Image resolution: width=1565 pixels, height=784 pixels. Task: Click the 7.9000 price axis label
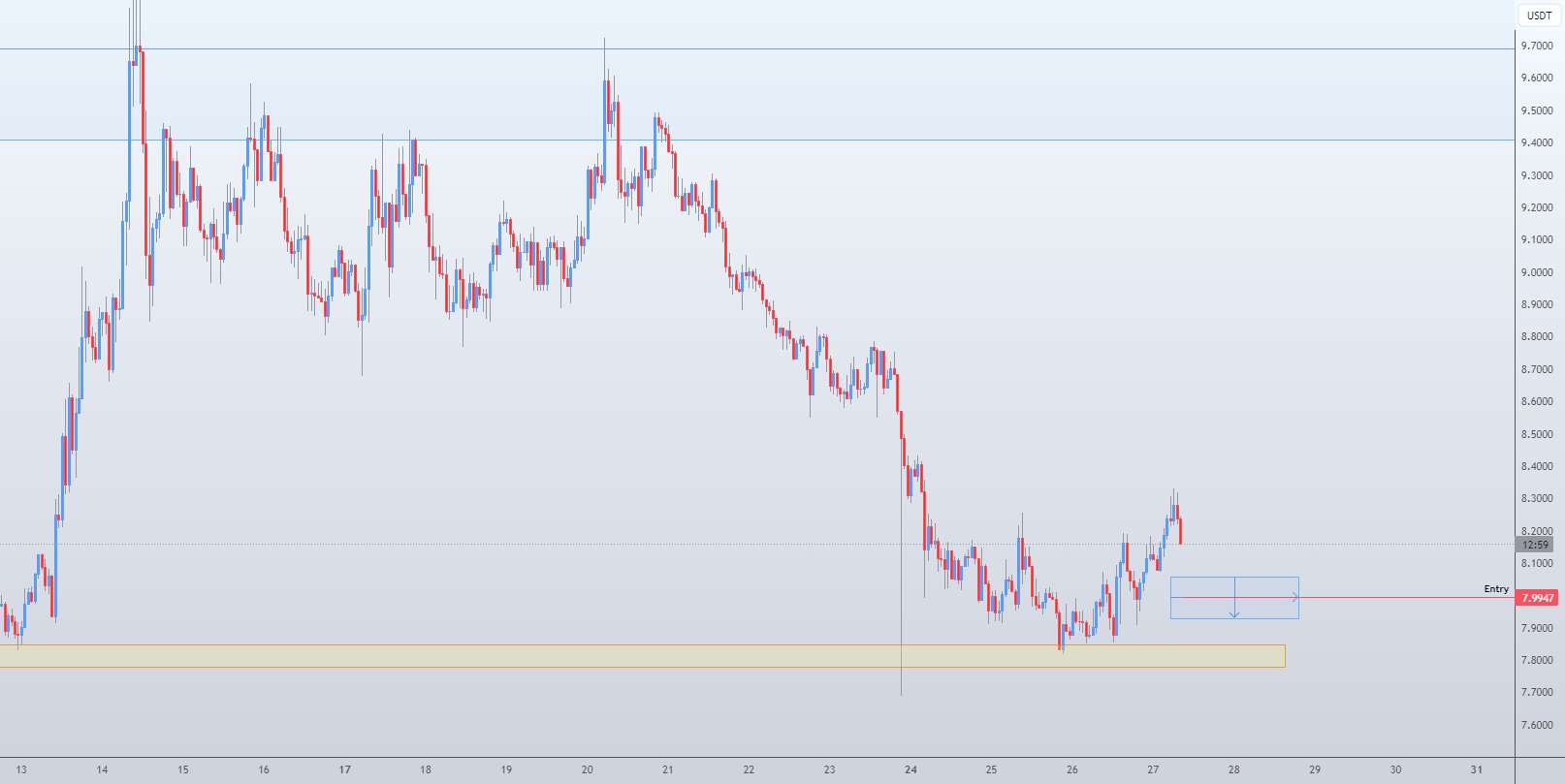tap(1537, 628)
